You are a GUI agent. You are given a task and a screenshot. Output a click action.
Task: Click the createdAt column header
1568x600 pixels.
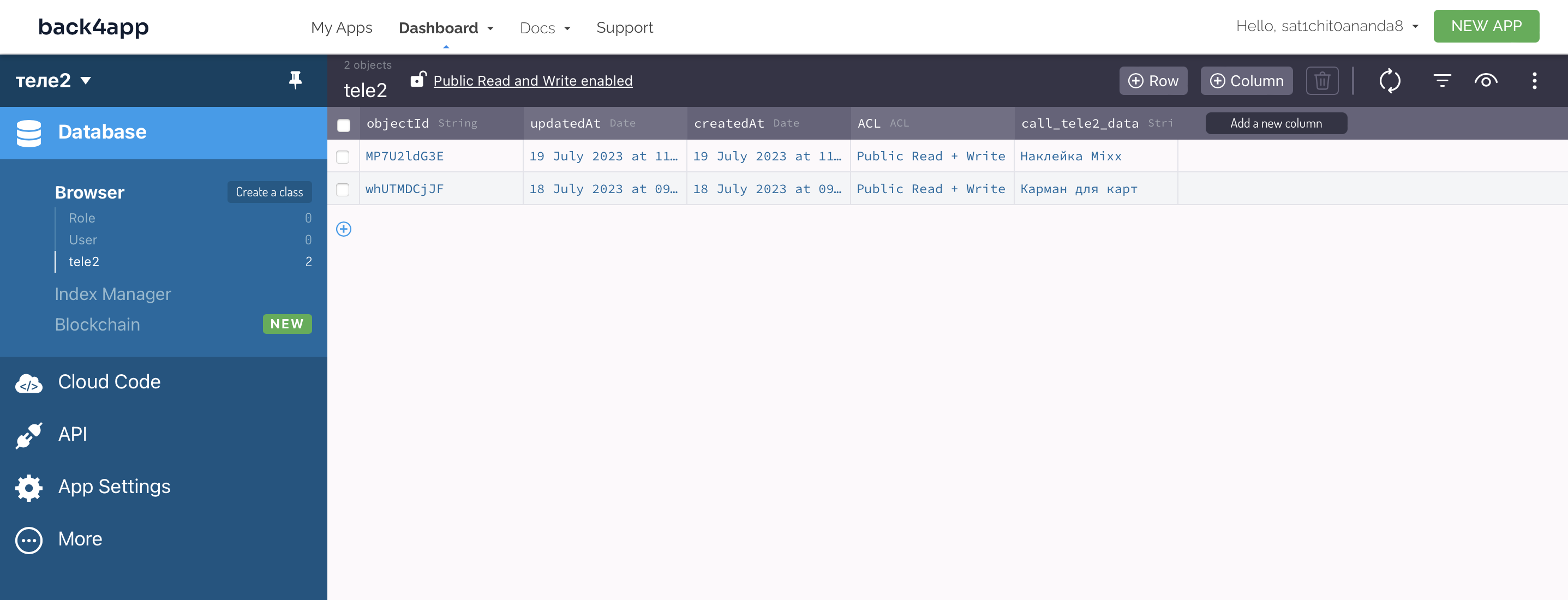769,123
